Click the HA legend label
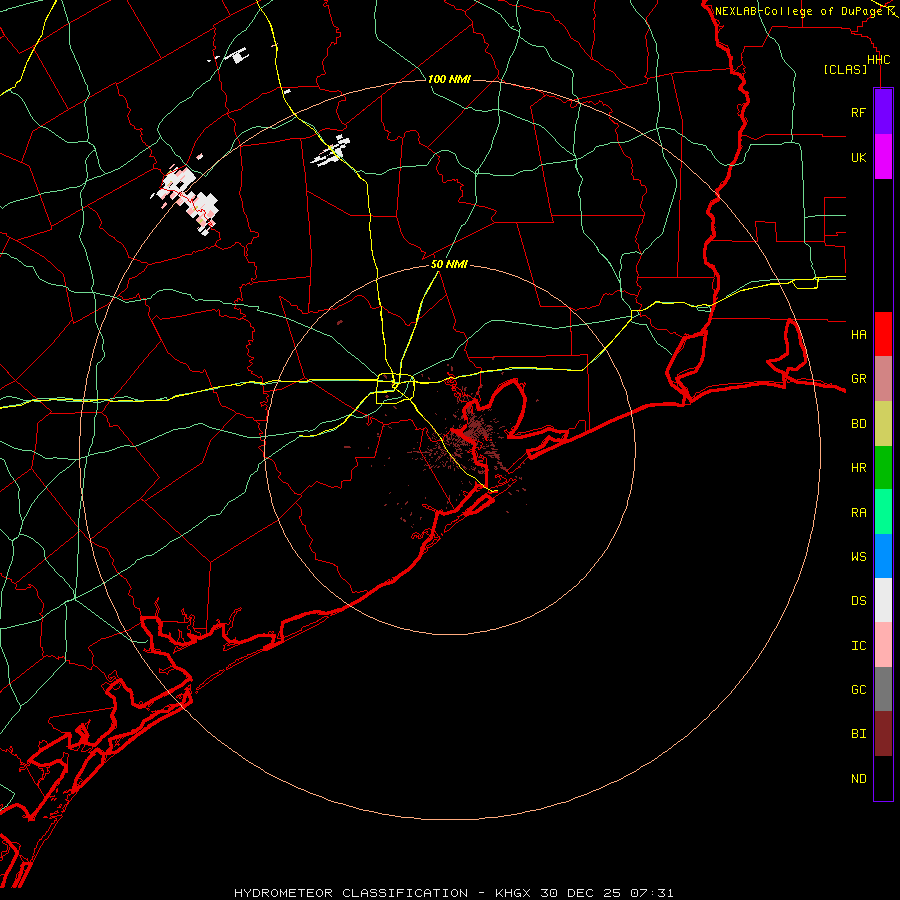 pyautogui.click(x=858, y=334)
